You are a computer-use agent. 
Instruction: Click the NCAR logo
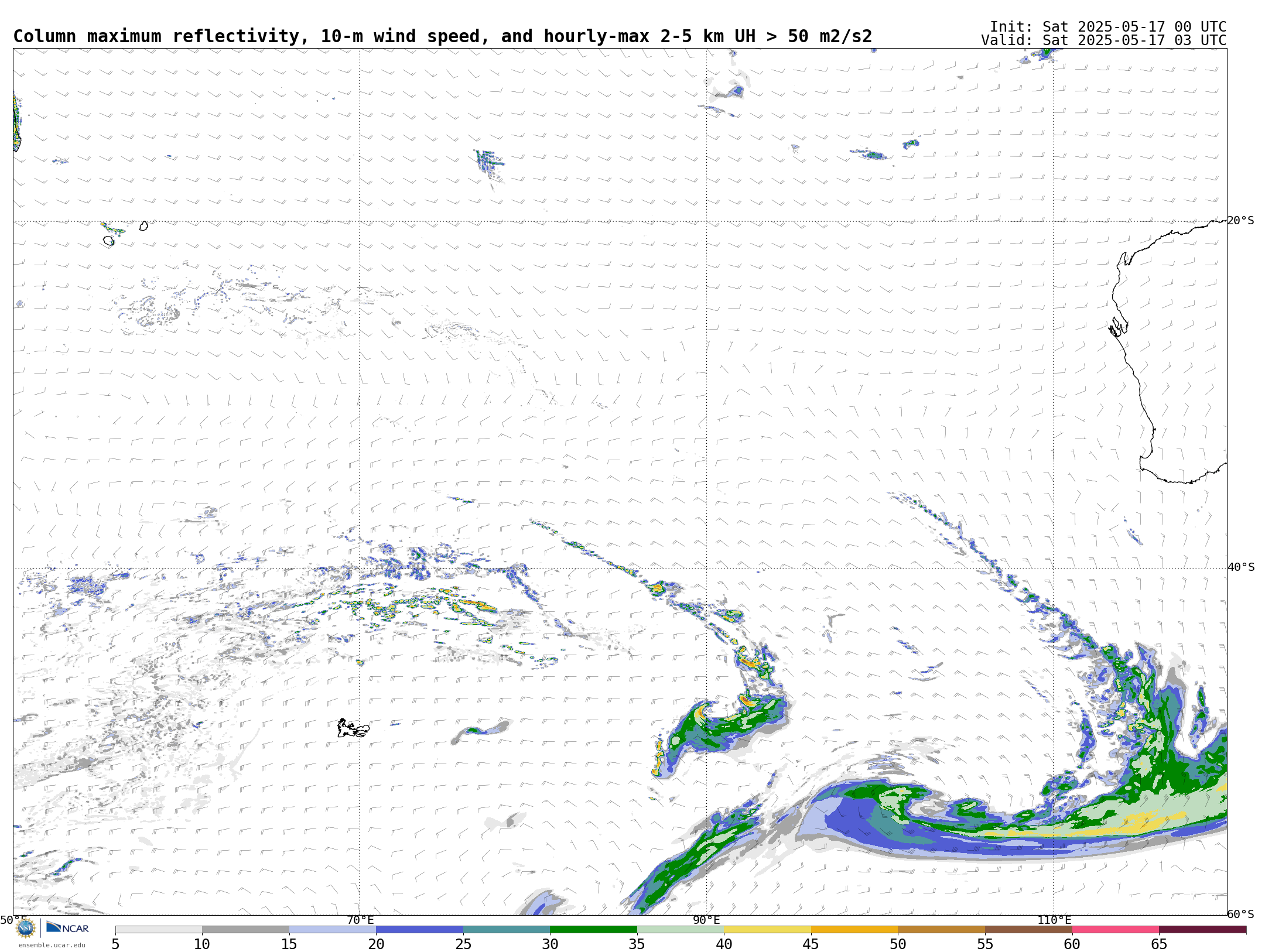(67, 927)
